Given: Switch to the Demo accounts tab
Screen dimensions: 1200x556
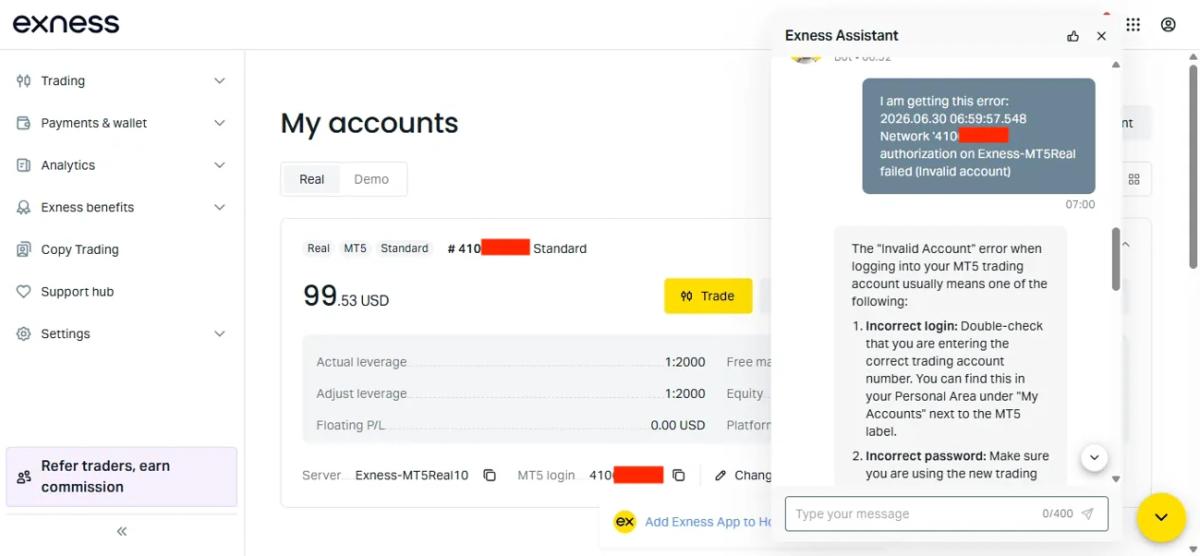Looking at the screenshot, I should coord(371,179).
